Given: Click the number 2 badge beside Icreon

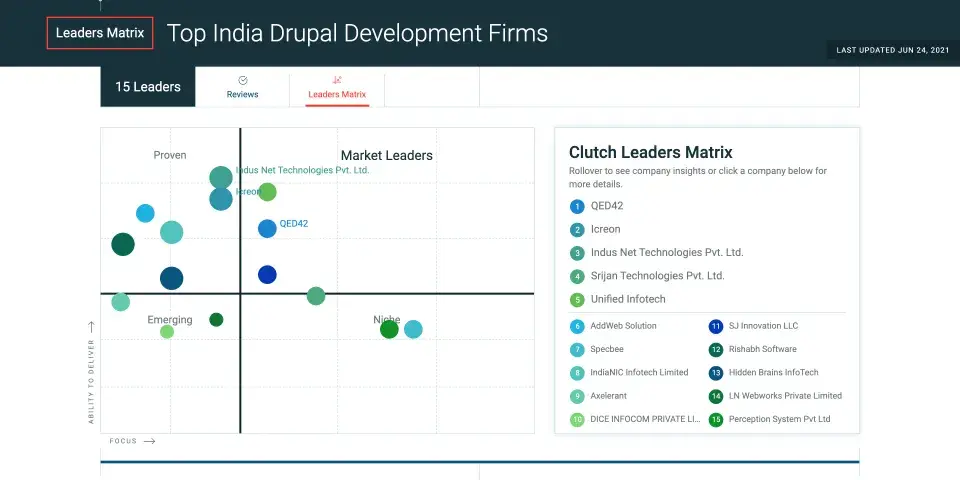Looking at the screenshot, I should click(x=577, y=230).
